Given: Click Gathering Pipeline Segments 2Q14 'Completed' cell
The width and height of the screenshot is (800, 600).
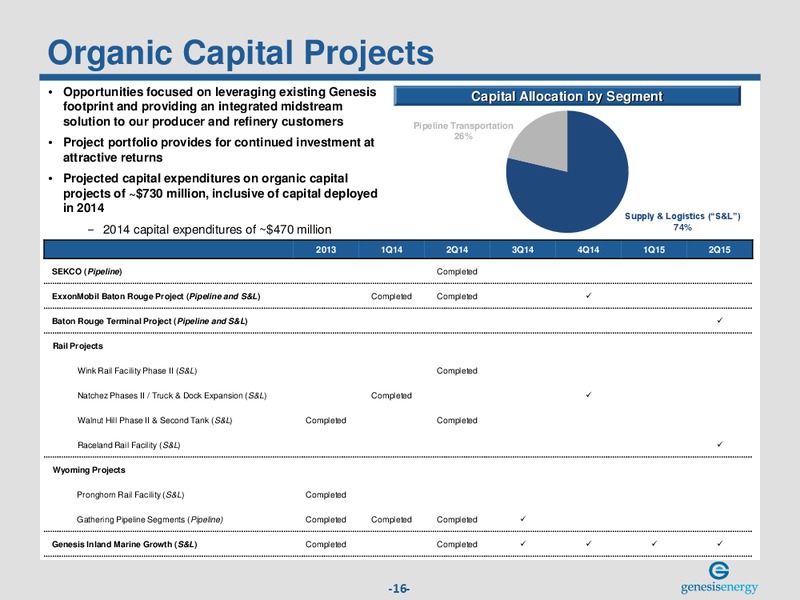Looking at the screenshot, I should 457,519.
